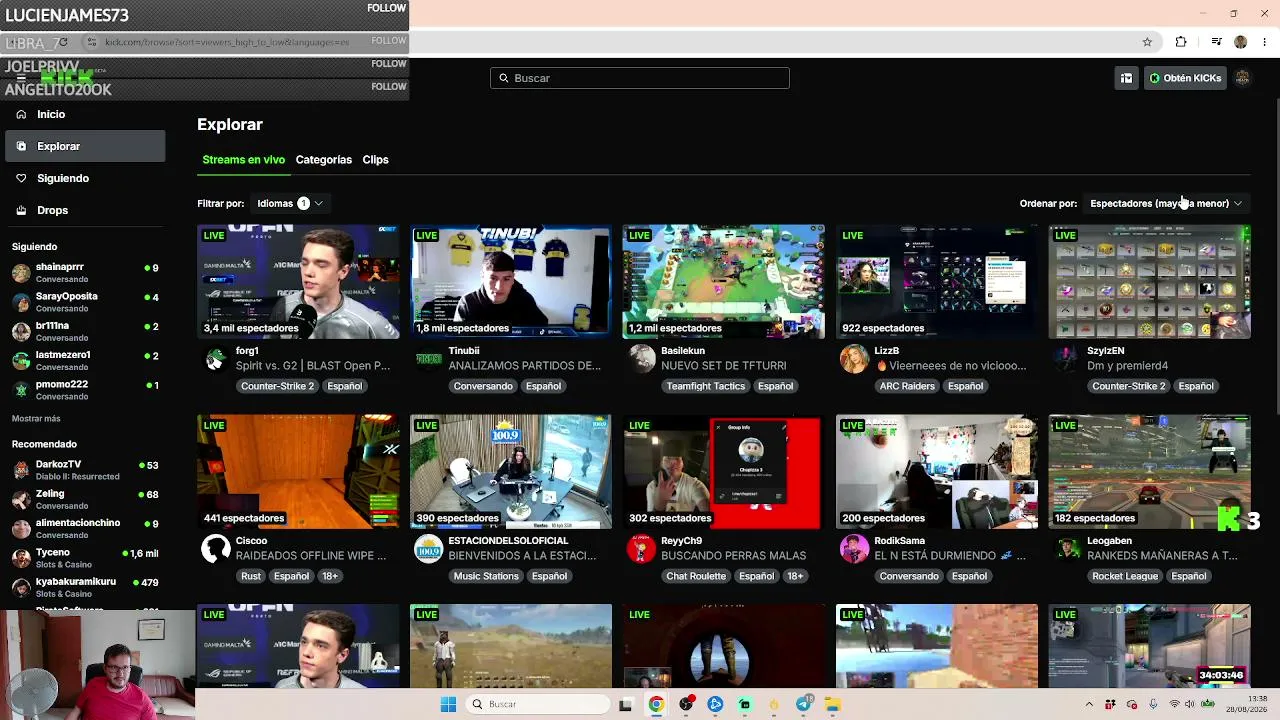Image resolution: width=1280 pixels, height=720 pixels.
Task: Click the Siguiendo heart icon
Action: [21, 178]
